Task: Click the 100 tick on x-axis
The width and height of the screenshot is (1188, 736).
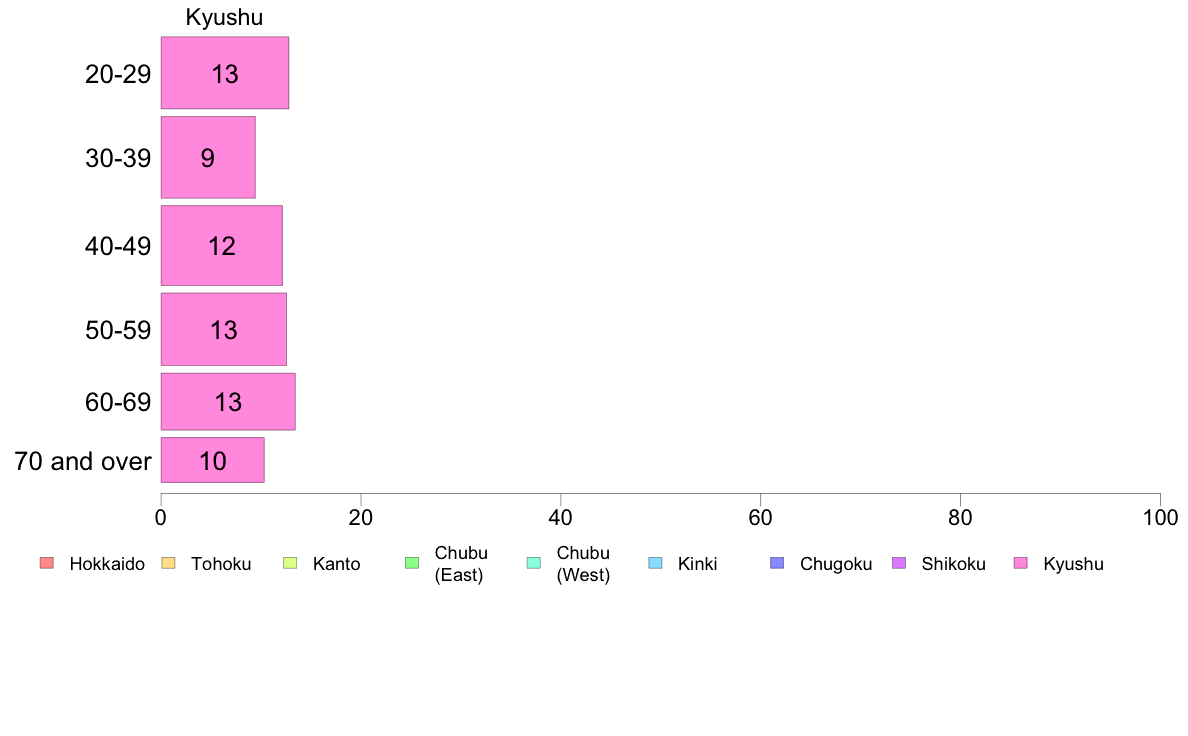Action: click(x=1160, y=518)
